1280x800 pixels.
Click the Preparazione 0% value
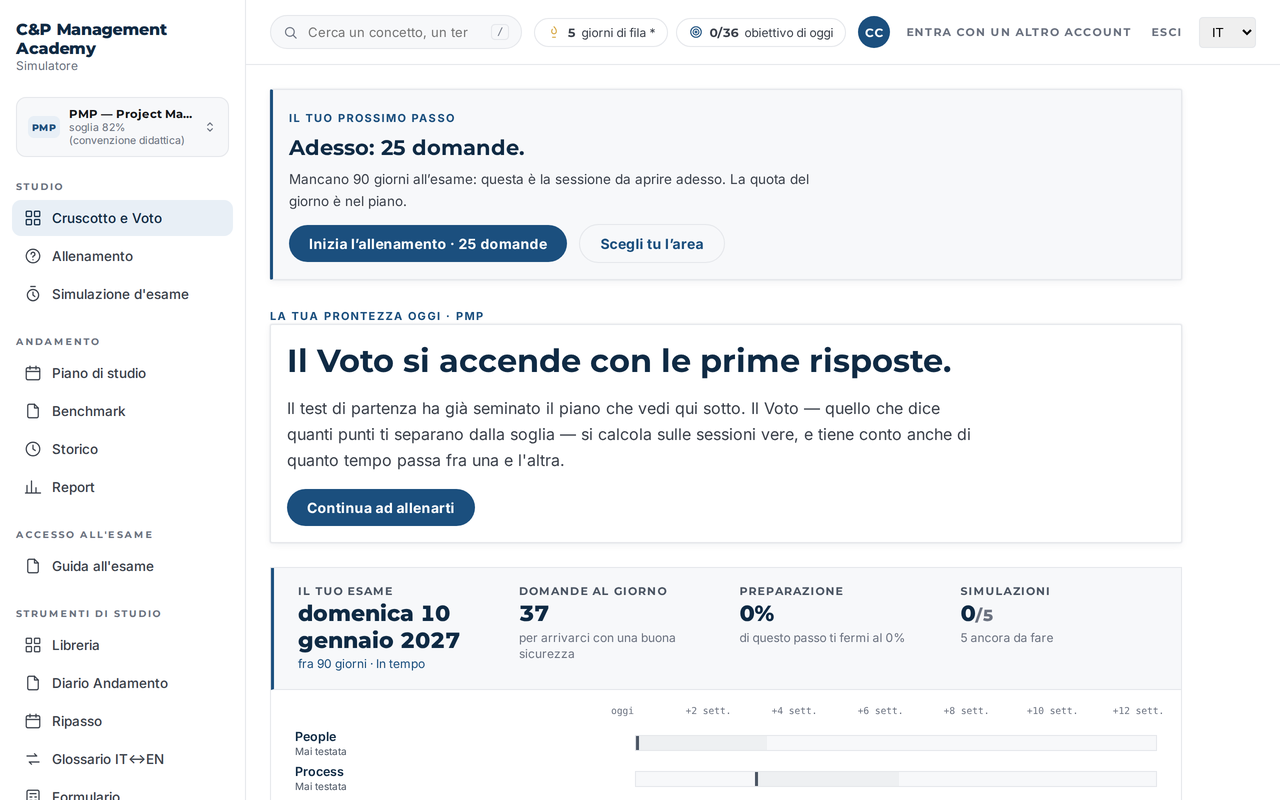[757, 614]
